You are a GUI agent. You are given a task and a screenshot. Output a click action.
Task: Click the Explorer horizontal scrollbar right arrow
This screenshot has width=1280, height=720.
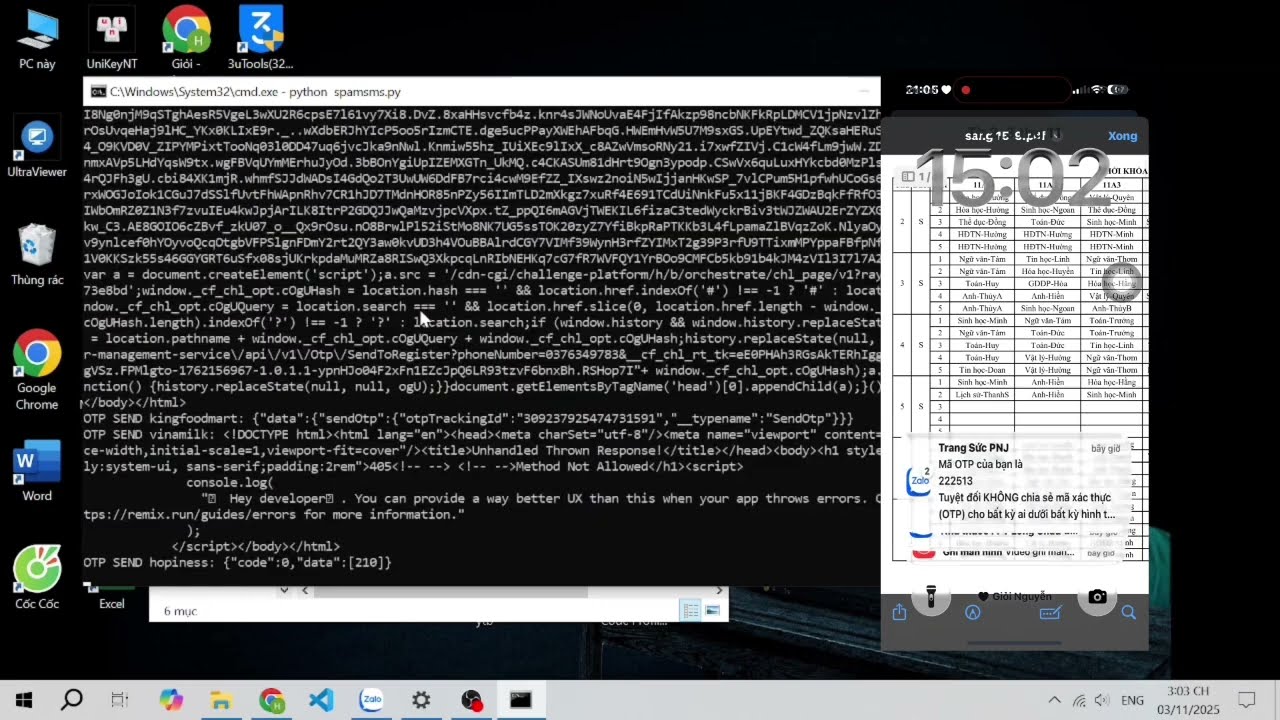click(718, 591)
